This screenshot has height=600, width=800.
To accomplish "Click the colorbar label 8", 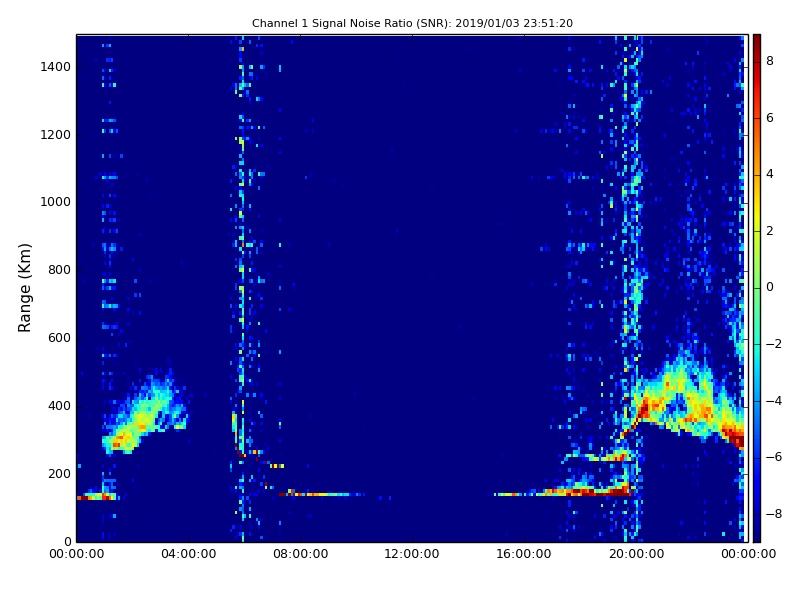I will [x=770, y=61].
